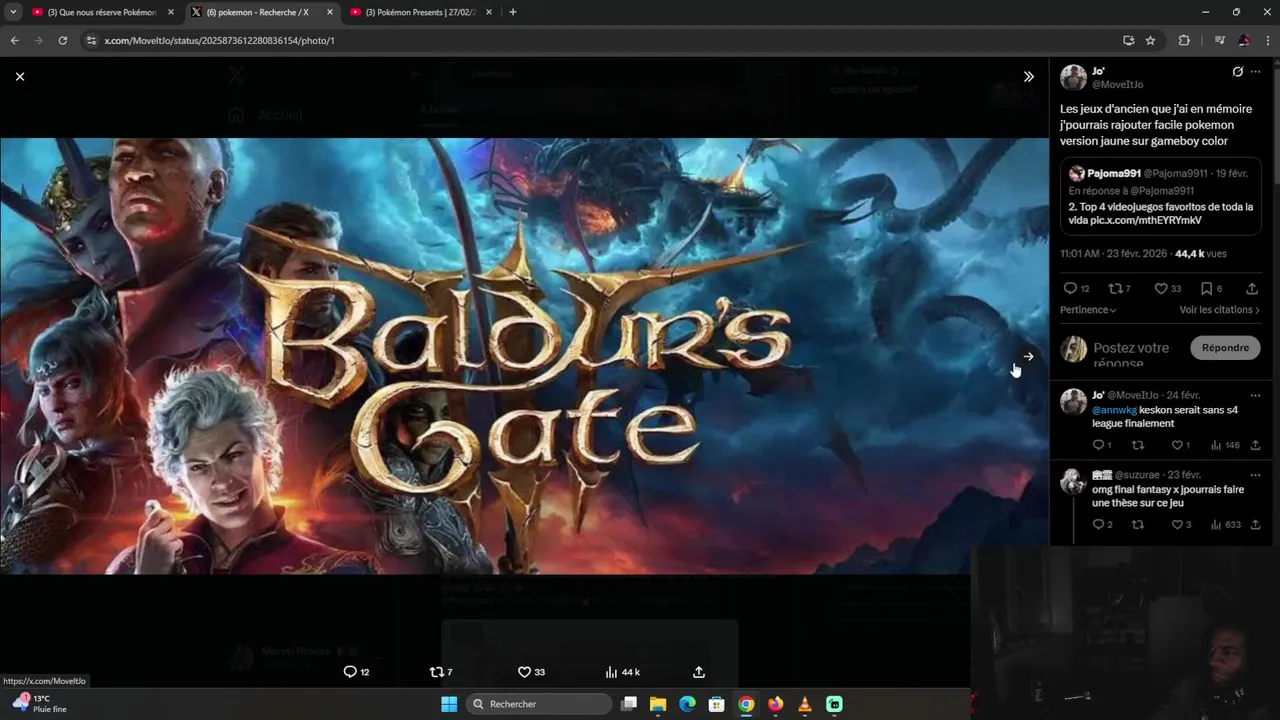Click repost icon with count 7 in panel

(x=1120, y=288)
